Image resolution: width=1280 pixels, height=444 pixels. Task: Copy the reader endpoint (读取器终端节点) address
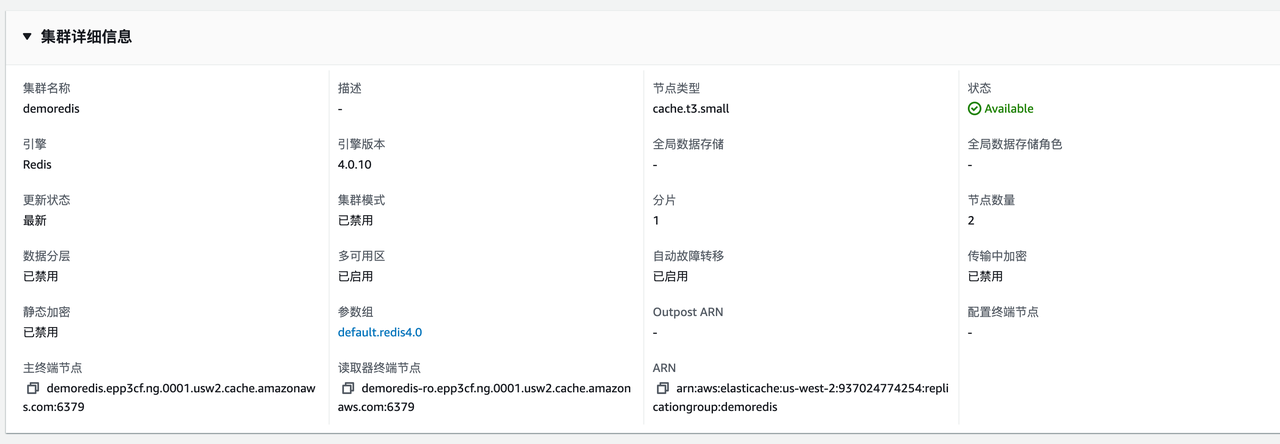(x=348, y=388)
